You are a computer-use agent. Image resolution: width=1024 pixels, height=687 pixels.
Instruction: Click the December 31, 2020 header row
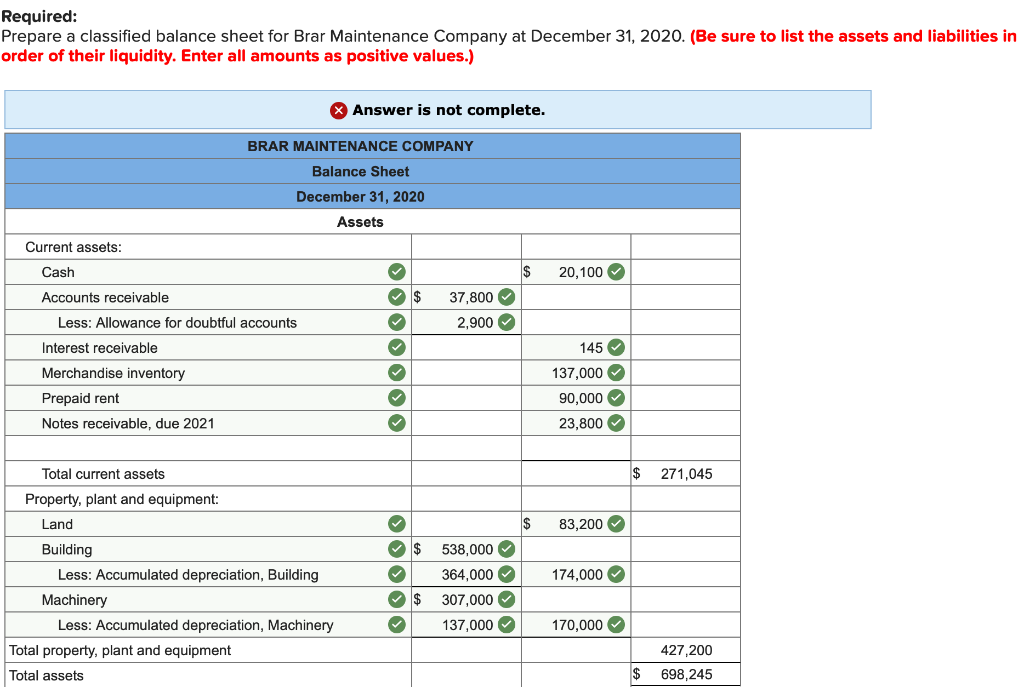[360, 196]
